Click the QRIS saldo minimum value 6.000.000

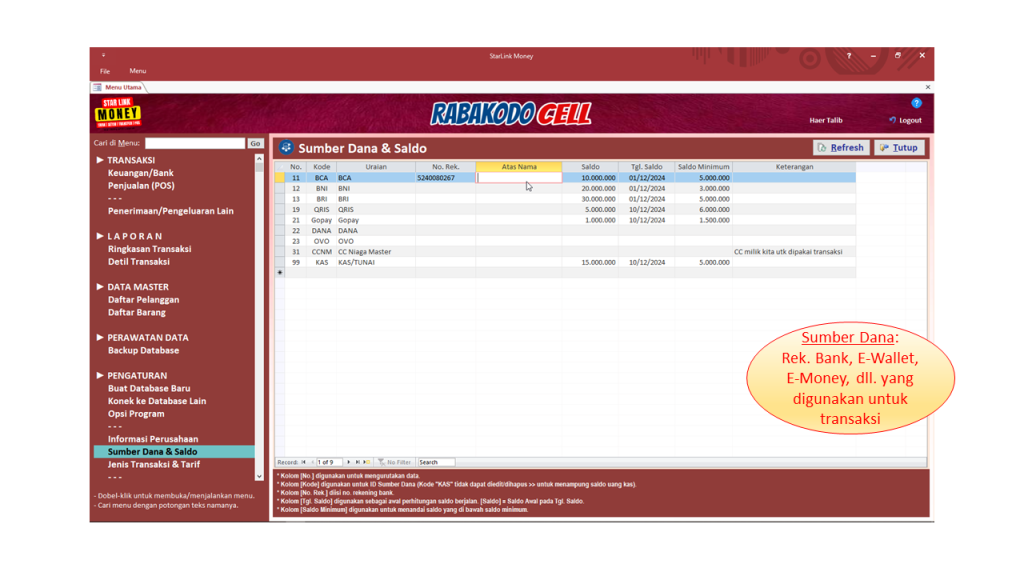[x=714, y=210]
